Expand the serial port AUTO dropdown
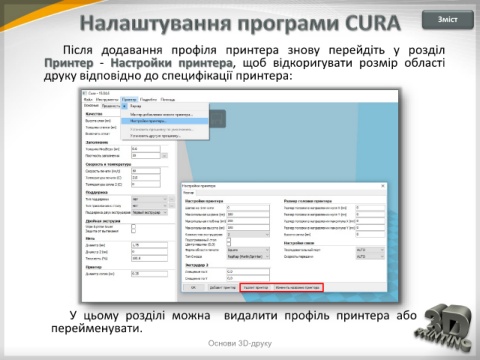Screen dimensions: 480x360 pos(370,250)
